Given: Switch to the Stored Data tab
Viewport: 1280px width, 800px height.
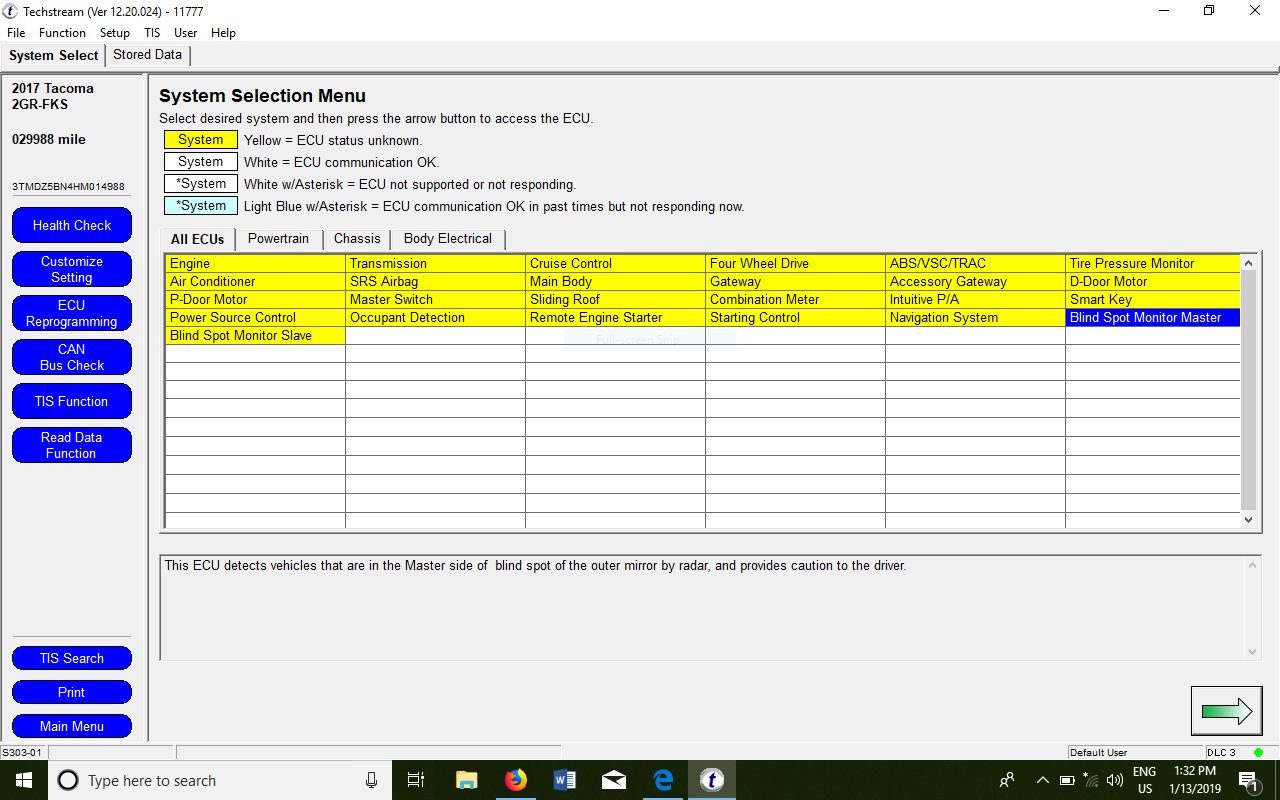Looking at the screenshot, I should click(x=147, y=55).
